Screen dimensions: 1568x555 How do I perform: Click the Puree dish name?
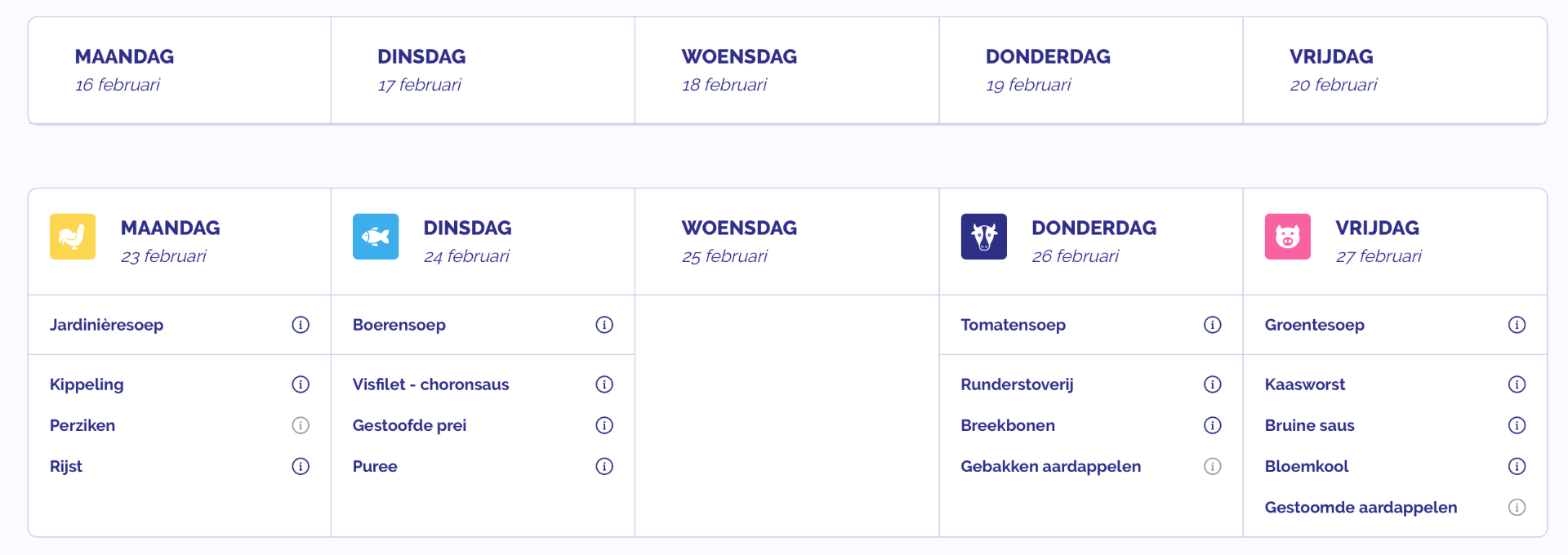pos(375,466)
